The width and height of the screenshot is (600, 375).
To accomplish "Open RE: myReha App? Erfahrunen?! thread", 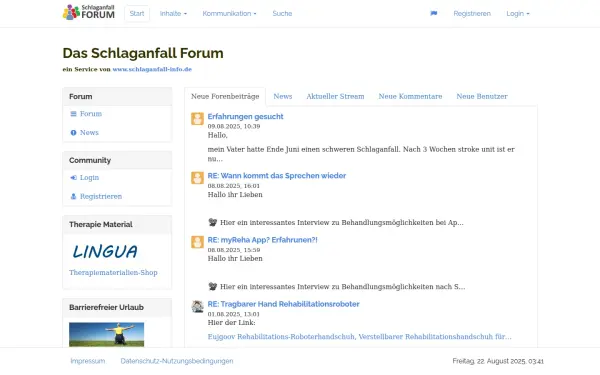I will 262,240.
